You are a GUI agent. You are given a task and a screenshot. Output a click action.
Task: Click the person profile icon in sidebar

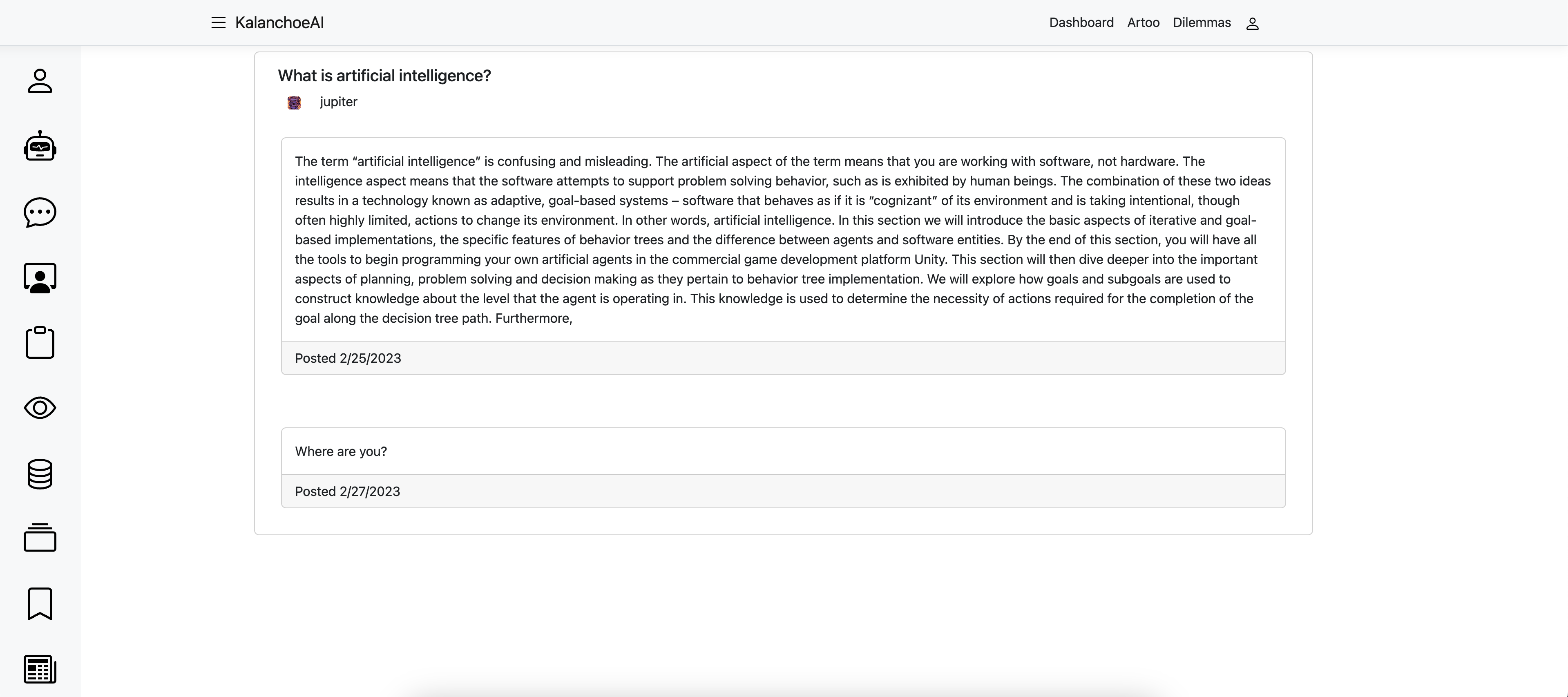pyautogui.click(x=40, y=81)
